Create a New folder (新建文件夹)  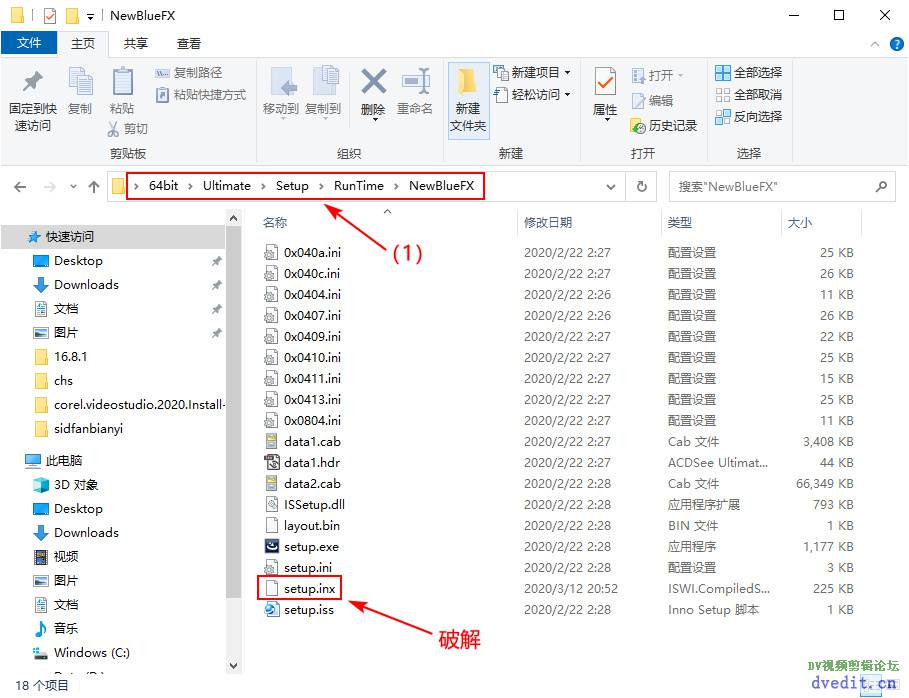coord(468,100)
